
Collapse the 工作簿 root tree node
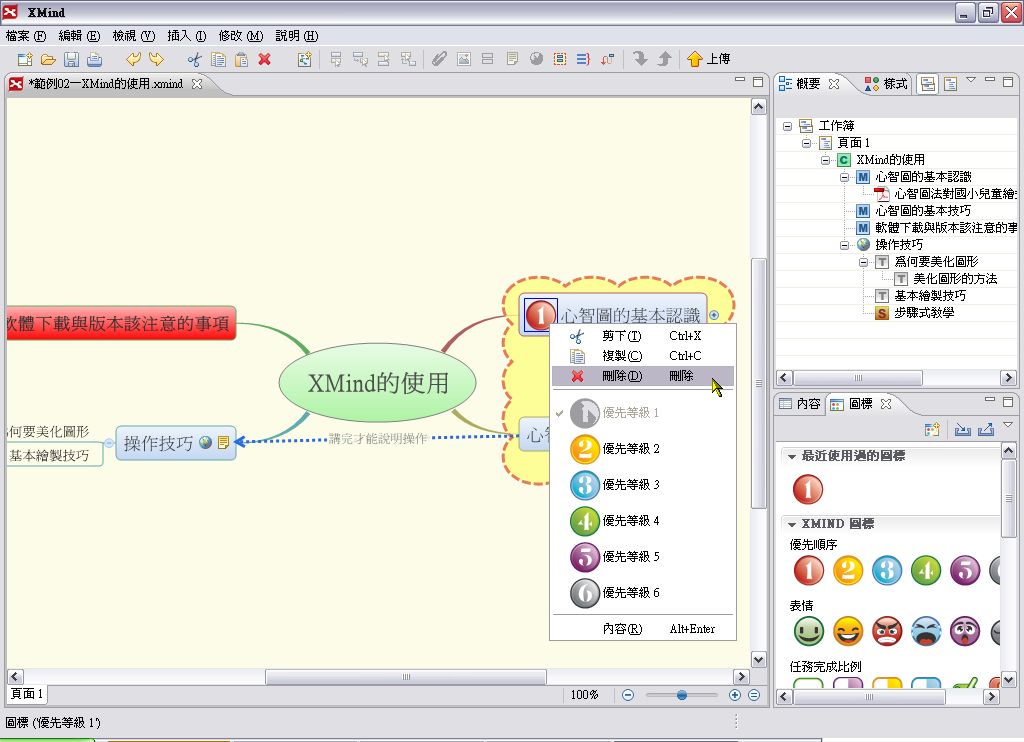coord(788,126)
